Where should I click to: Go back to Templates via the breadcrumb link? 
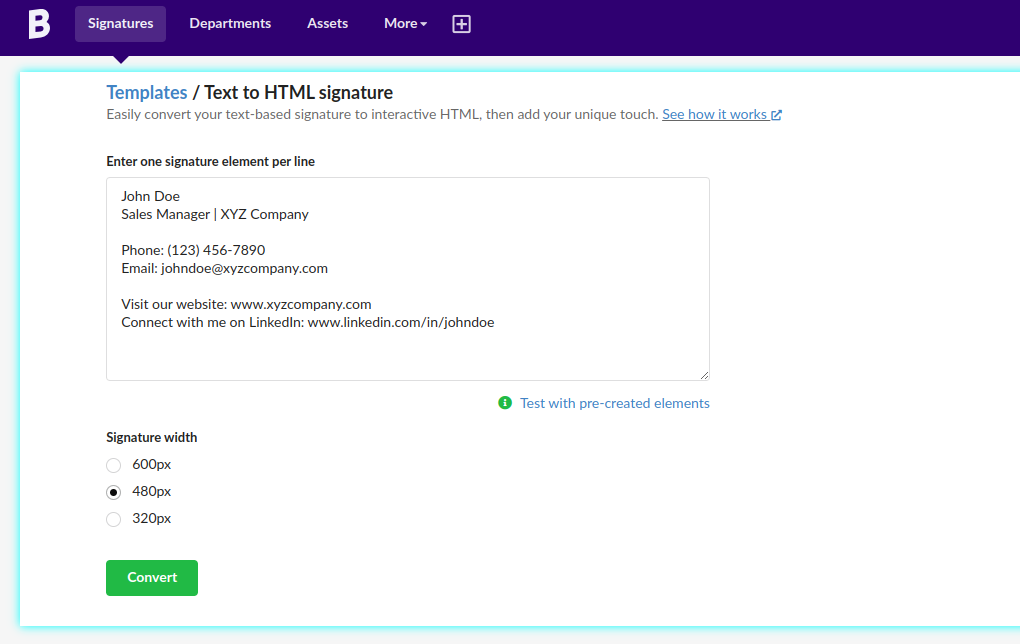146,91
